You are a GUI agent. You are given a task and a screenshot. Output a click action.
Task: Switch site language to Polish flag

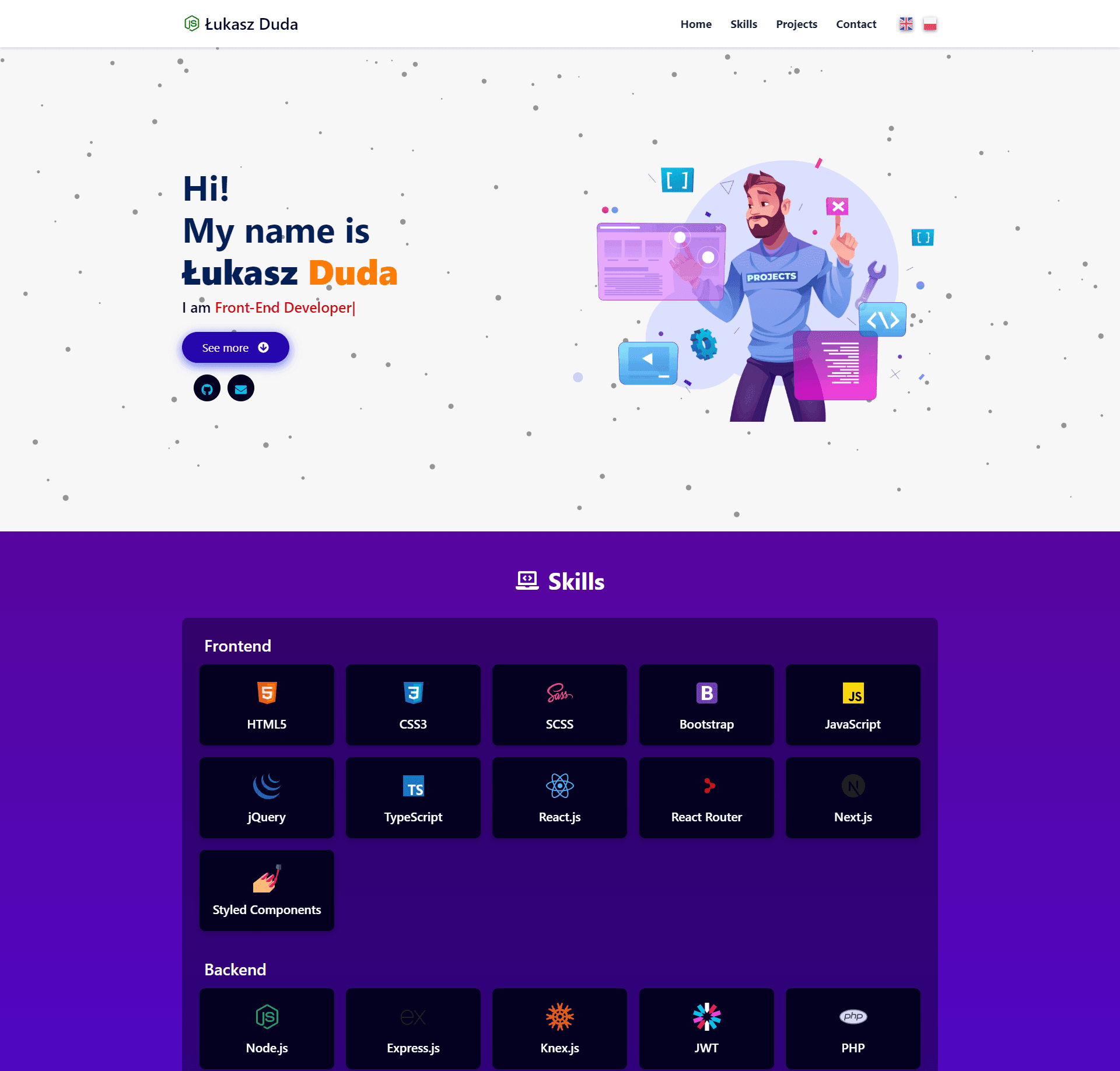pos(930,23)
